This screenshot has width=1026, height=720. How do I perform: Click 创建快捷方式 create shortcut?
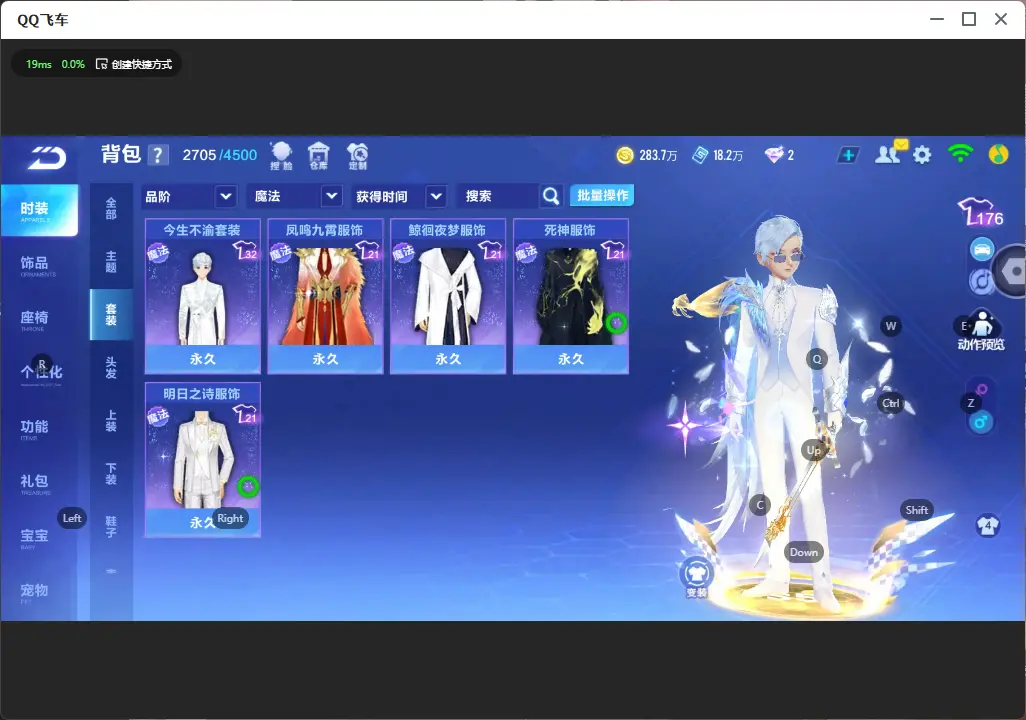click(134, 64)
